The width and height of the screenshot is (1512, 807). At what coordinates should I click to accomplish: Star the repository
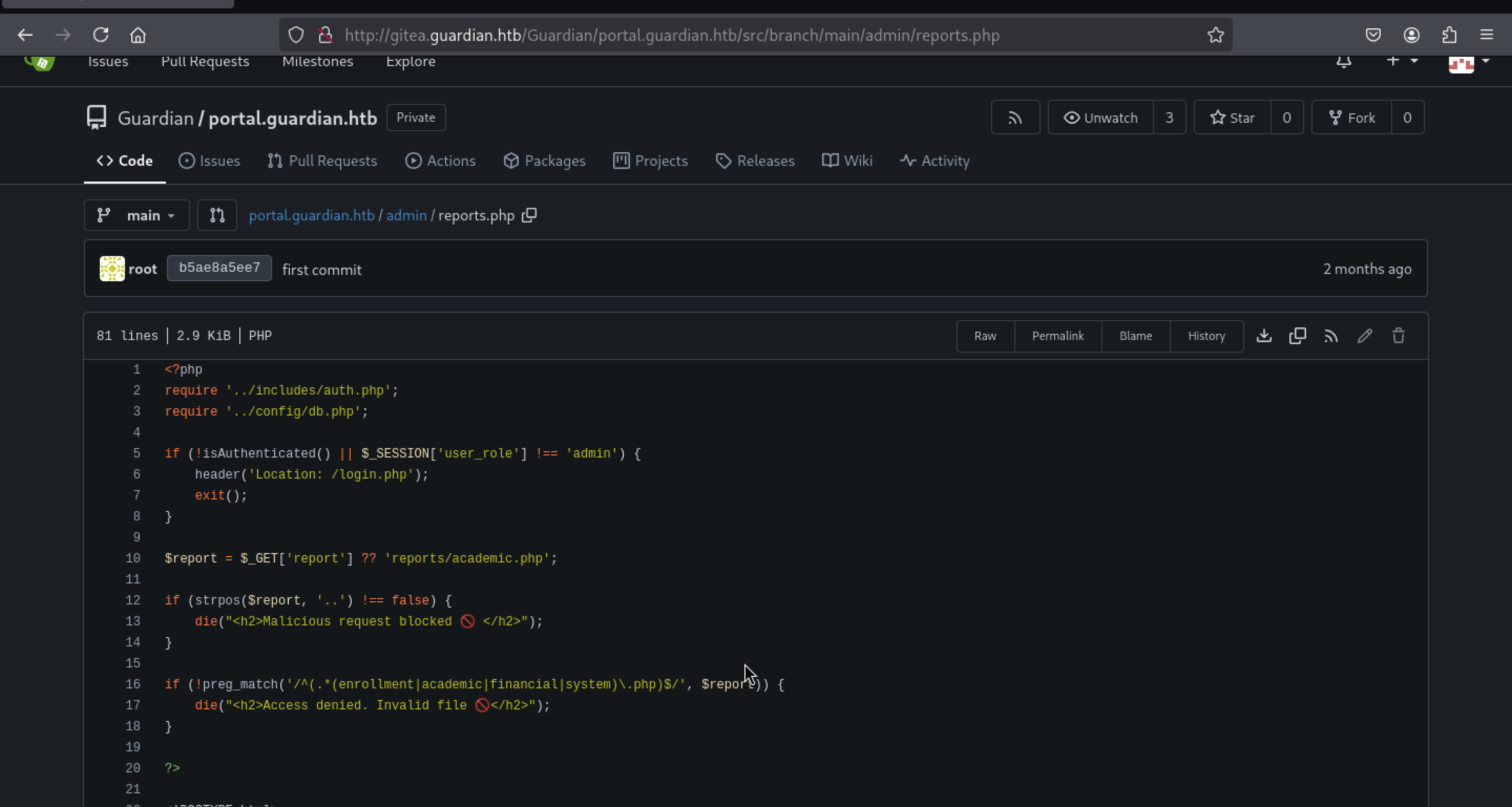[x=1232, y=118]
